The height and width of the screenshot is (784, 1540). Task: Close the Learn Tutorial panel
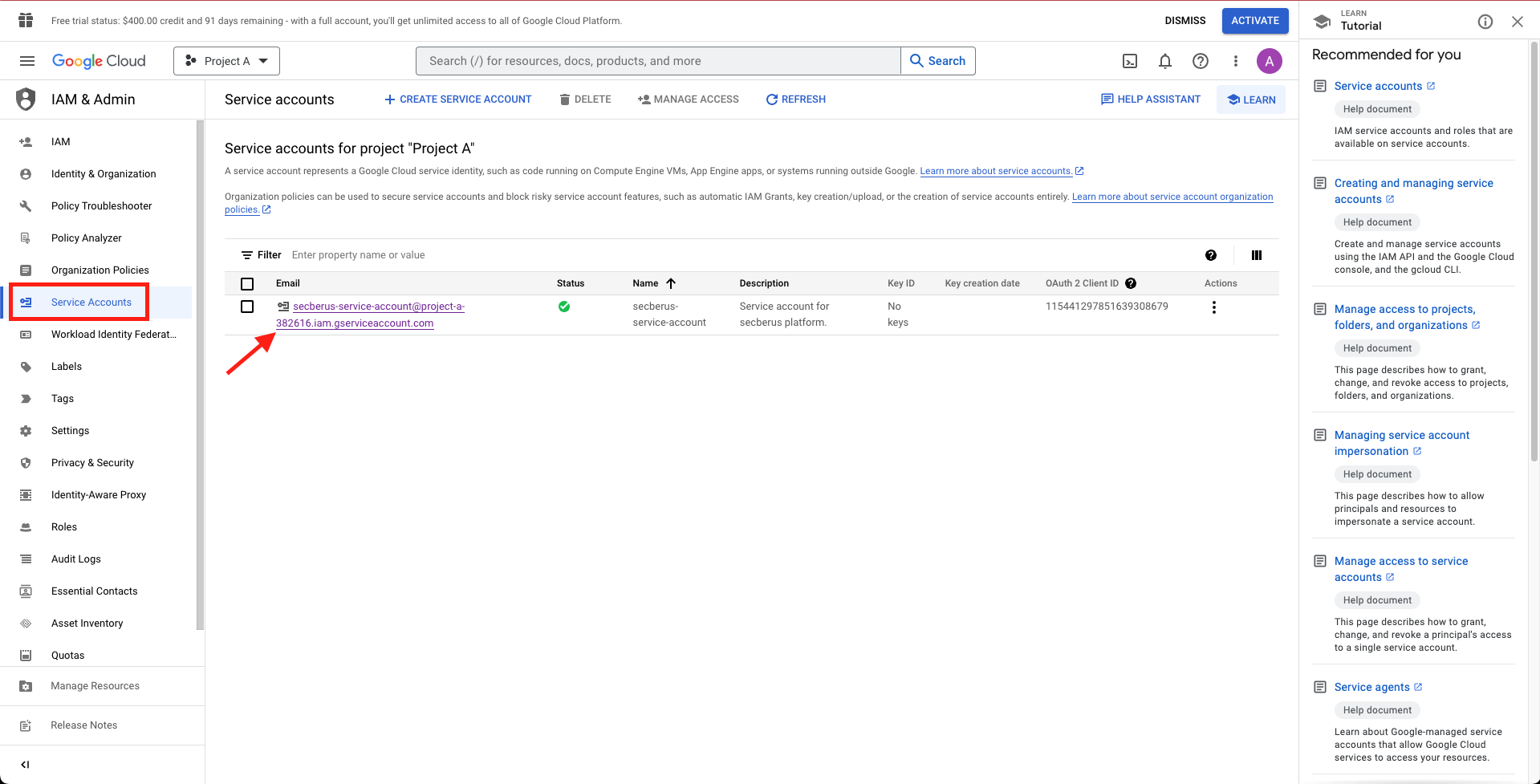point(1518,22)
